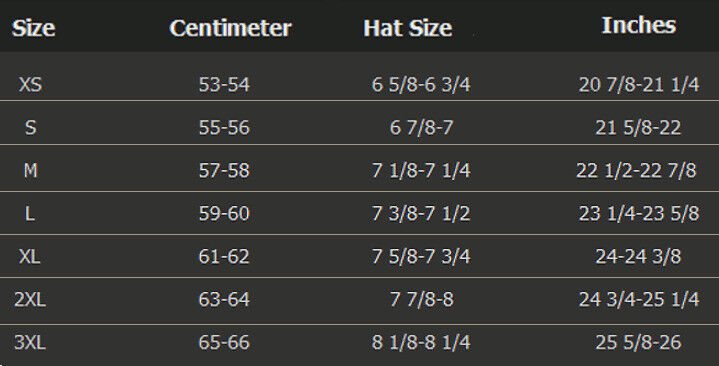Select inches value 22 1/2-22 7/8
The image size is (719, 366).
coord(636,171)
